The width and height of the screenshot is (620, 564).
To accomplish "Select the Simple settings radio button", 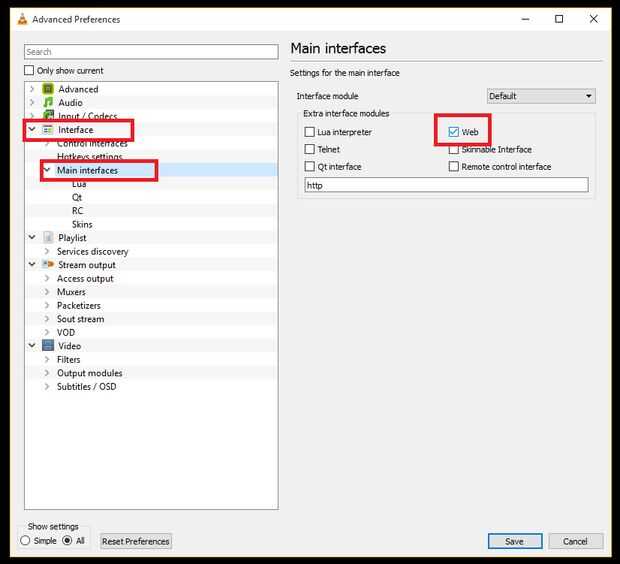I will [x=25, y=540].
